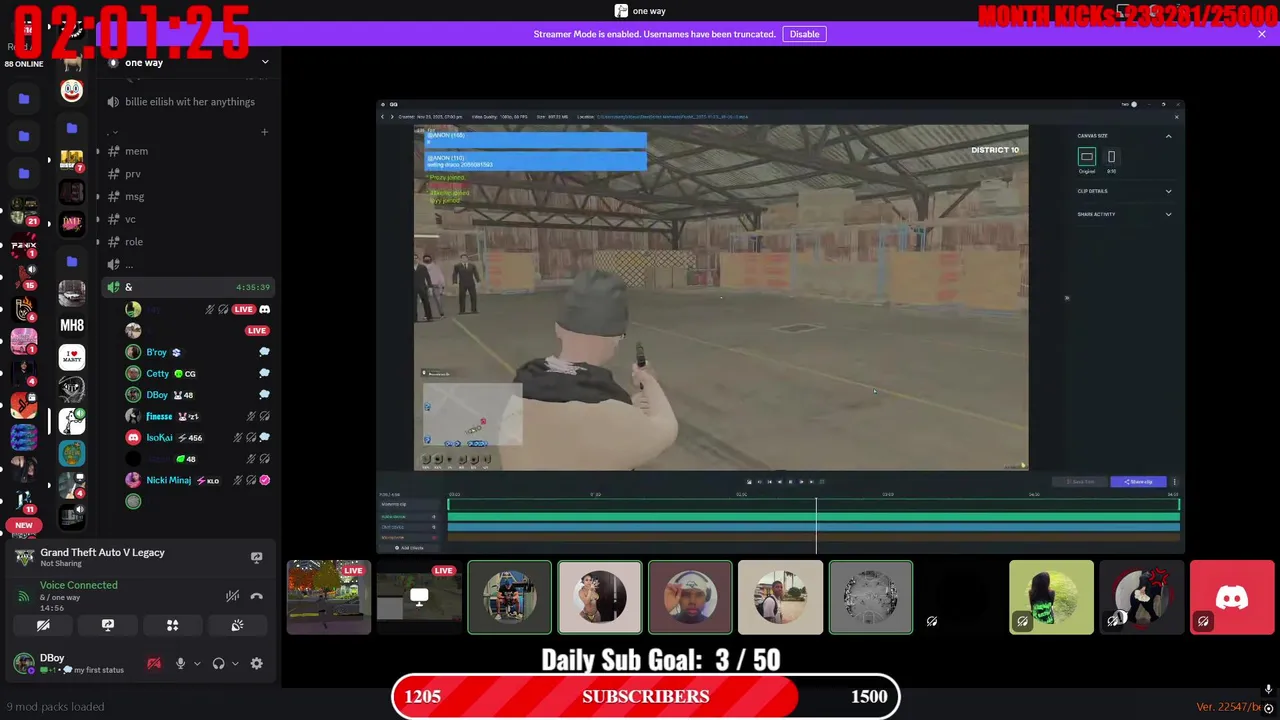Select the '&' voice channel
Viewport: 1280px width, 720px height.
188,287
